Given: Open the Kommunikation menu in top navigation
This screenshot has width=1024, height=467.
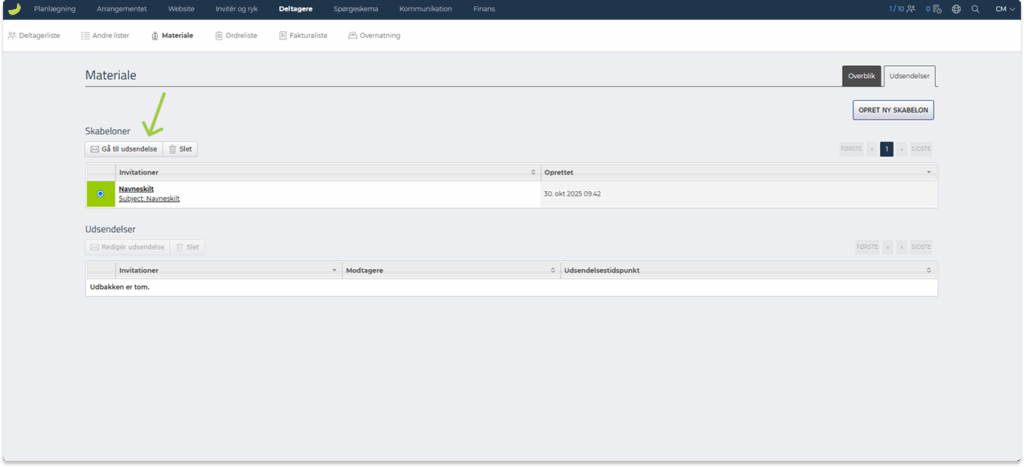Looking at the screenshot, I should tap(425, 9).
